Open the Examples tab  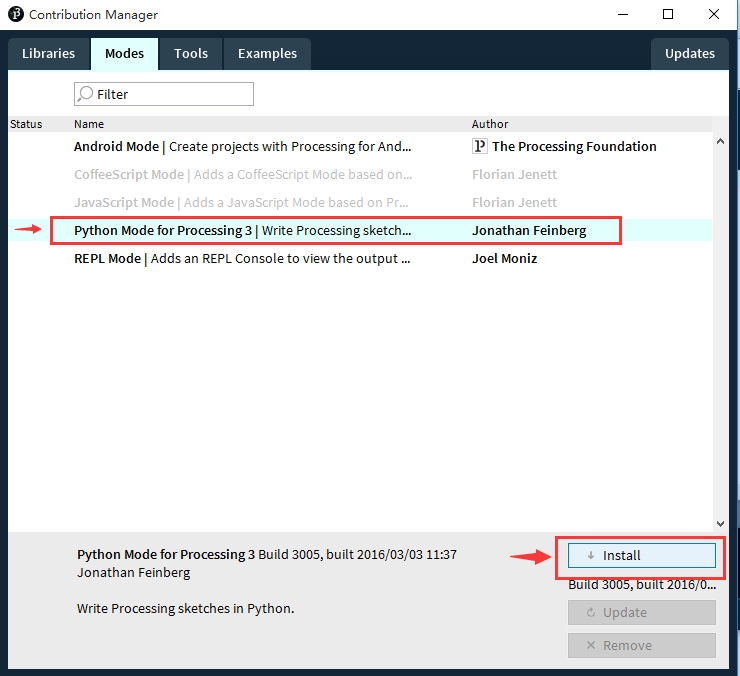pos(267,54)
